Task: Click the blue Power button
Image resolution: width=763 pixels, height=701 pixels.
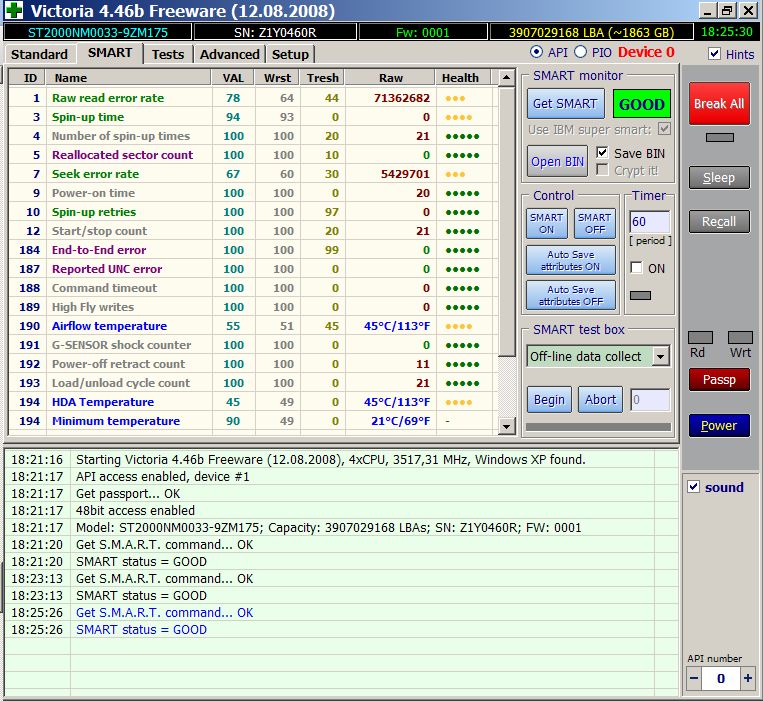Action: pyautogui.click(x=719, y=426)
